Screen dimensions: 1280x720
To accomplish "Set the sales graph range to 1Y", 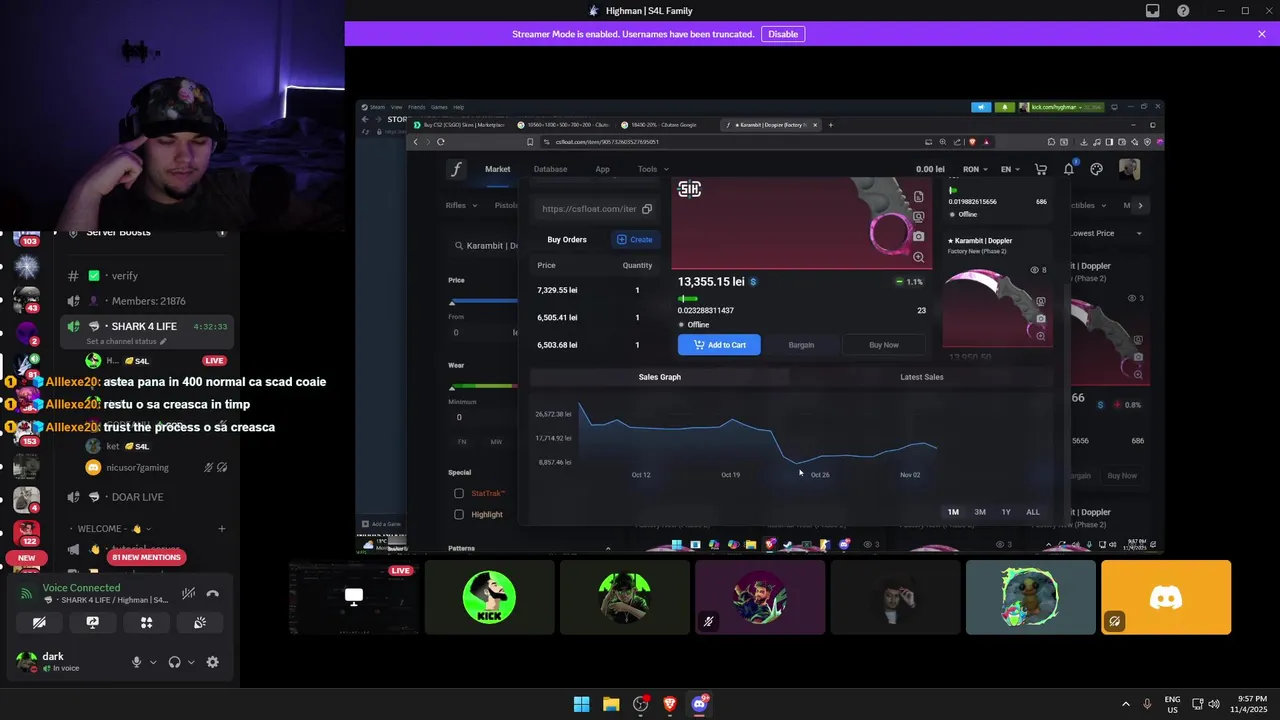I will point(1006,512).
